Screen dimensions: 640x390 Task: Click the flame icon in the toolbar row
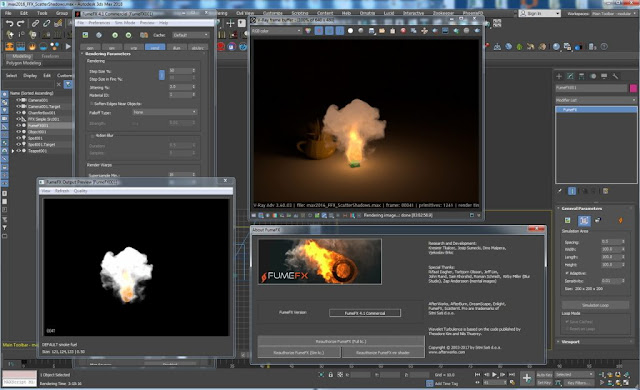(32, 47)
